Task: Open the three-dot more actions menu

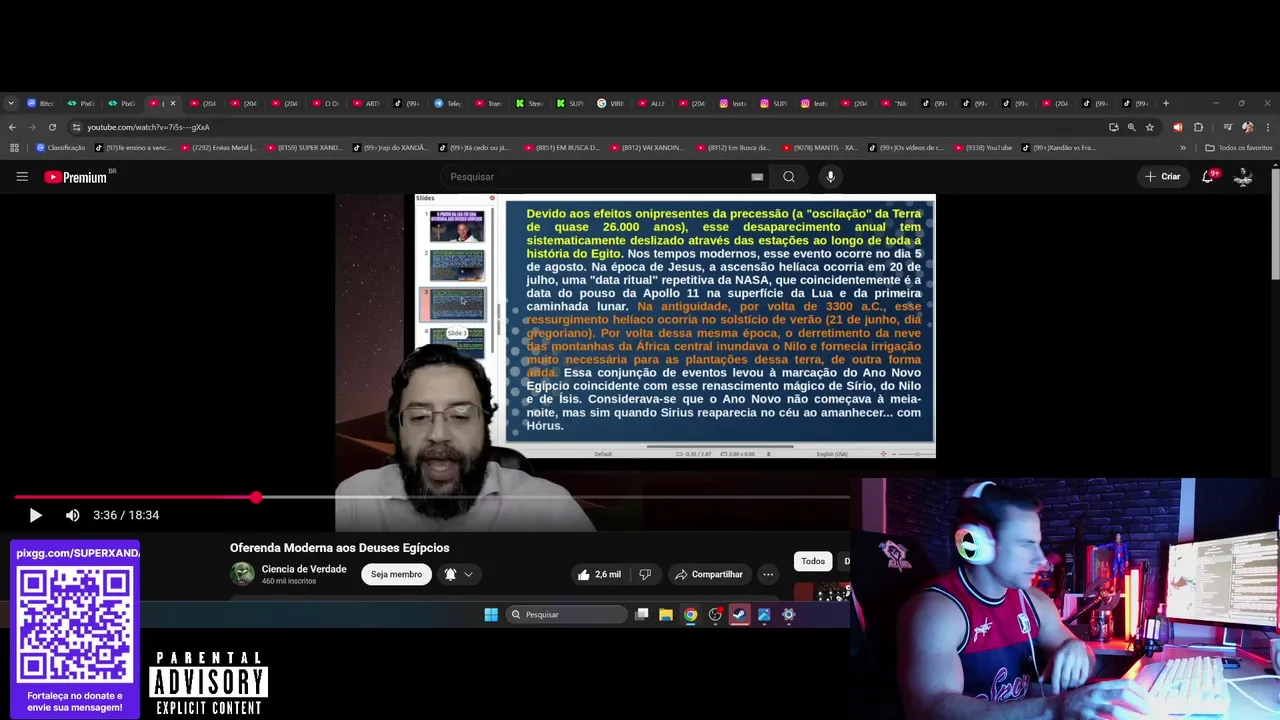Action: (x=768, y=574)
